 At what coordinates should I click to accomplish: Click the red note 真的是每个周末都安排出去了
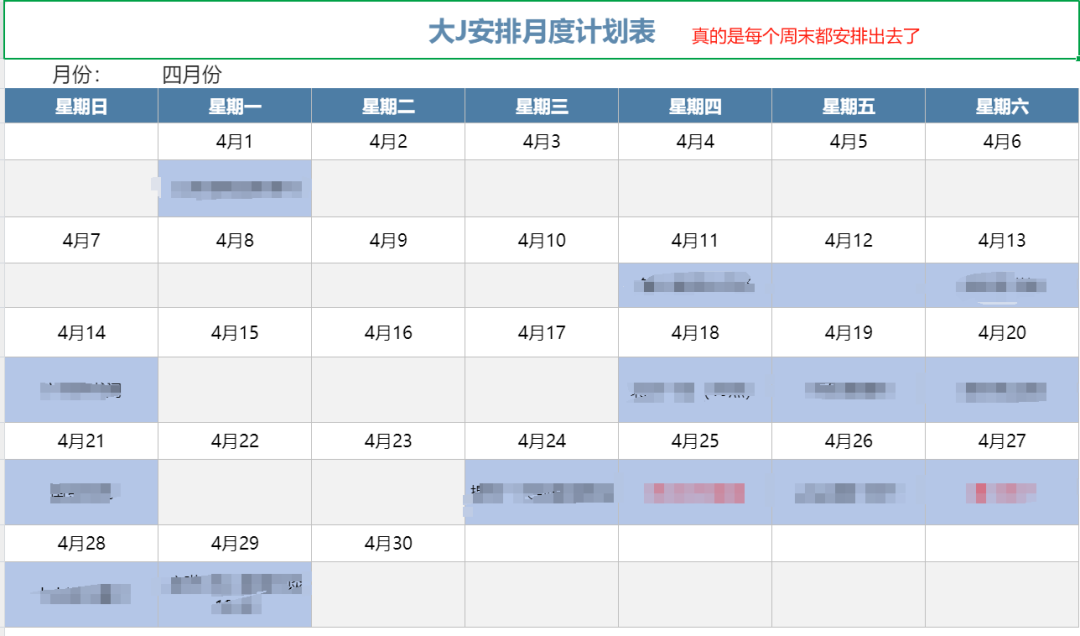tap(806, 36)
